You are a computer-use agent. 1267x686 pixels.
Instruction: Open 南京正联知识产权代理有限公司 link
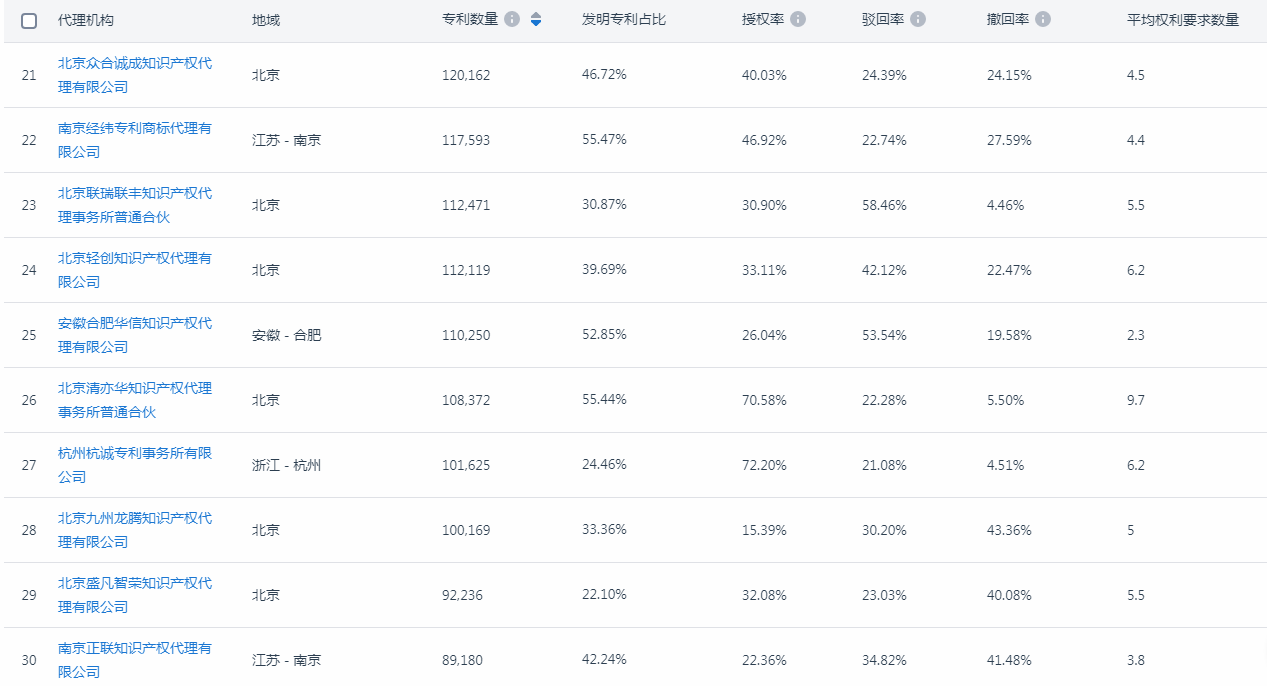135,660
